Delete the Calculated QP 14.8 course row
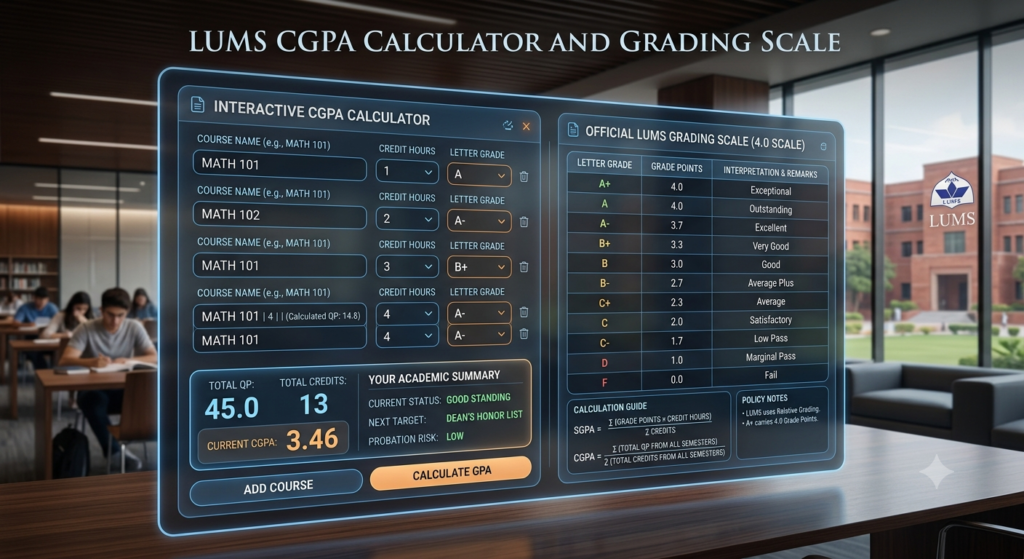 [x=524, y=313]
